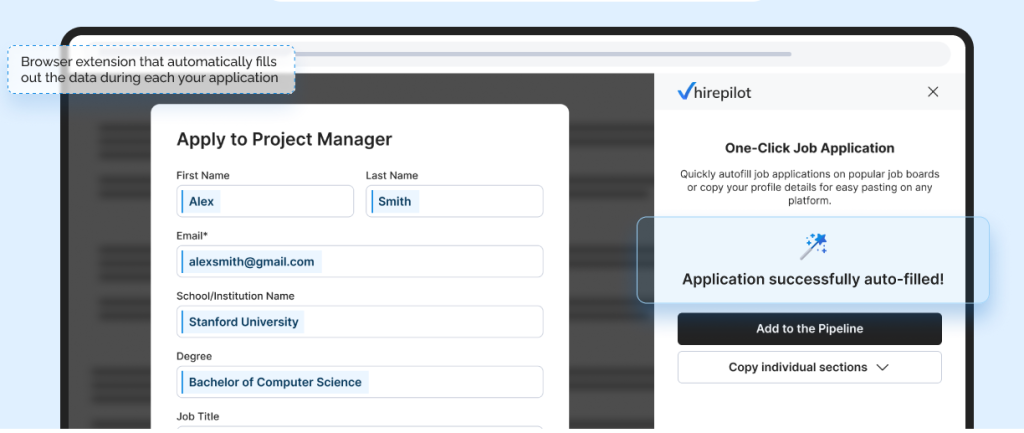Click the School/Institution Name field
Image resolution: width=1024 pixels, height=433 pixels.
click(x=360, y=321)
